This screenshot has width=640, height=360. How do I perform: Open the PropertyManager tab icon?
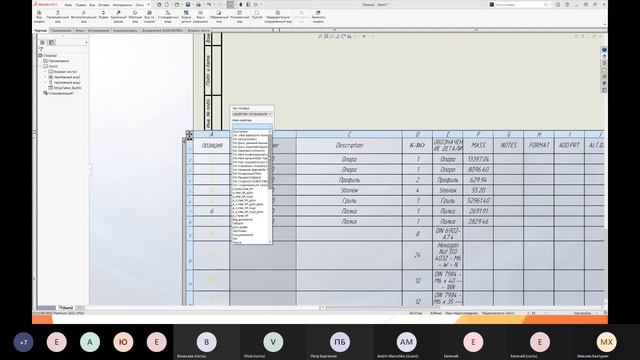51,42
